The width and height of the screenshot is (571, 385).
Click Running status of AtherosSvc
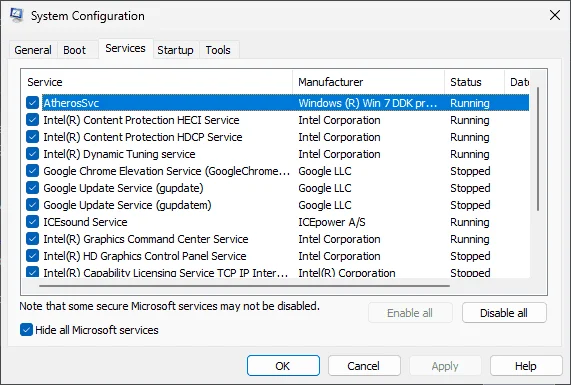tap(470, 103)
